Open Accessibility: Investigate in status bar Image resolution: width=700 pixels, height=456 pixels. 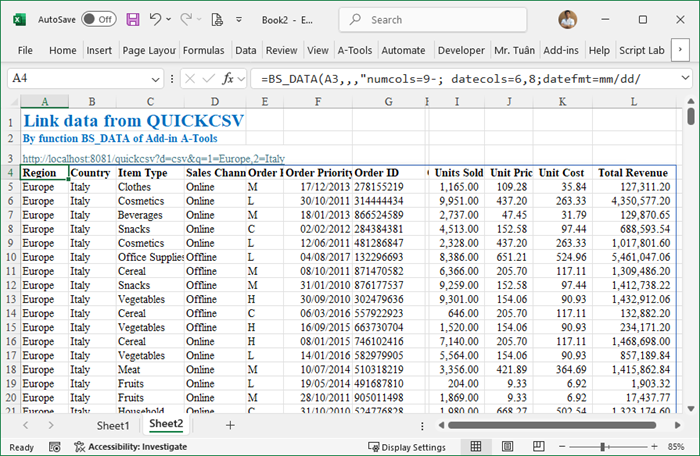click(131, 447)
